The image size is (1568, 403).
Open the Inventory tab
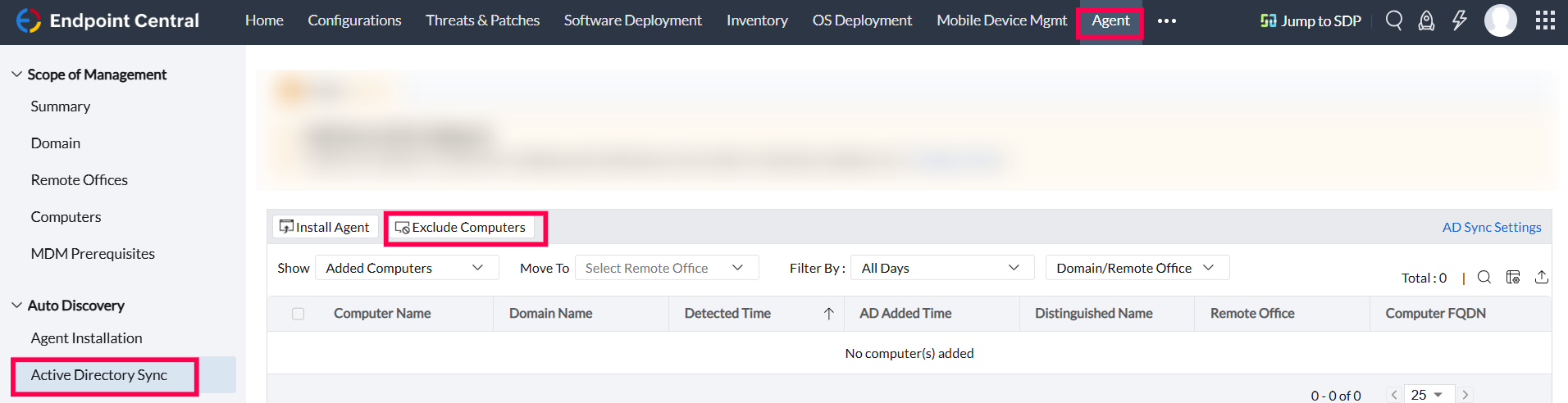[x=757, y=20]
